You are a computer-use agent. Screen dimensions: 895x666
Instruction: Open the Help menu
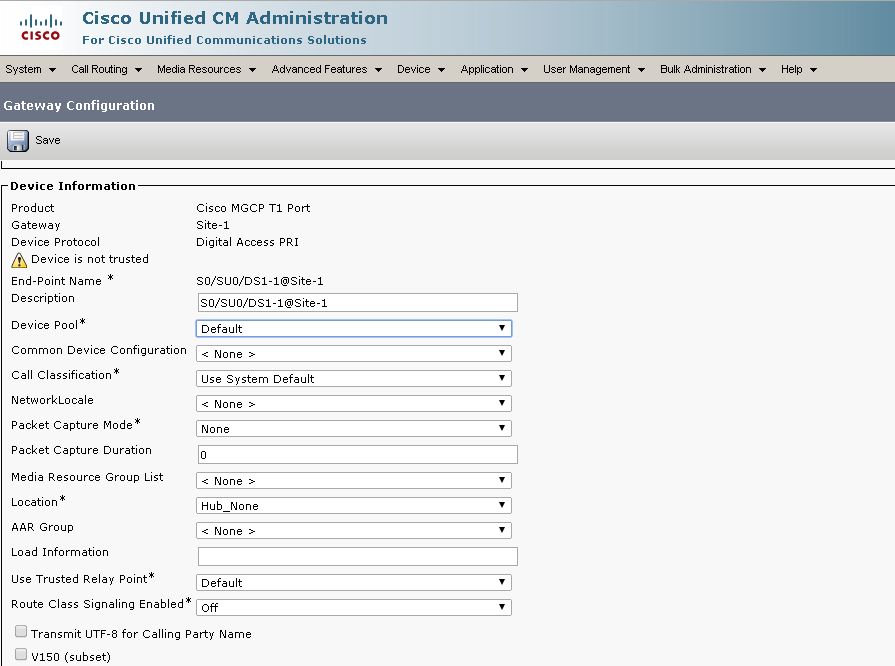799,69
